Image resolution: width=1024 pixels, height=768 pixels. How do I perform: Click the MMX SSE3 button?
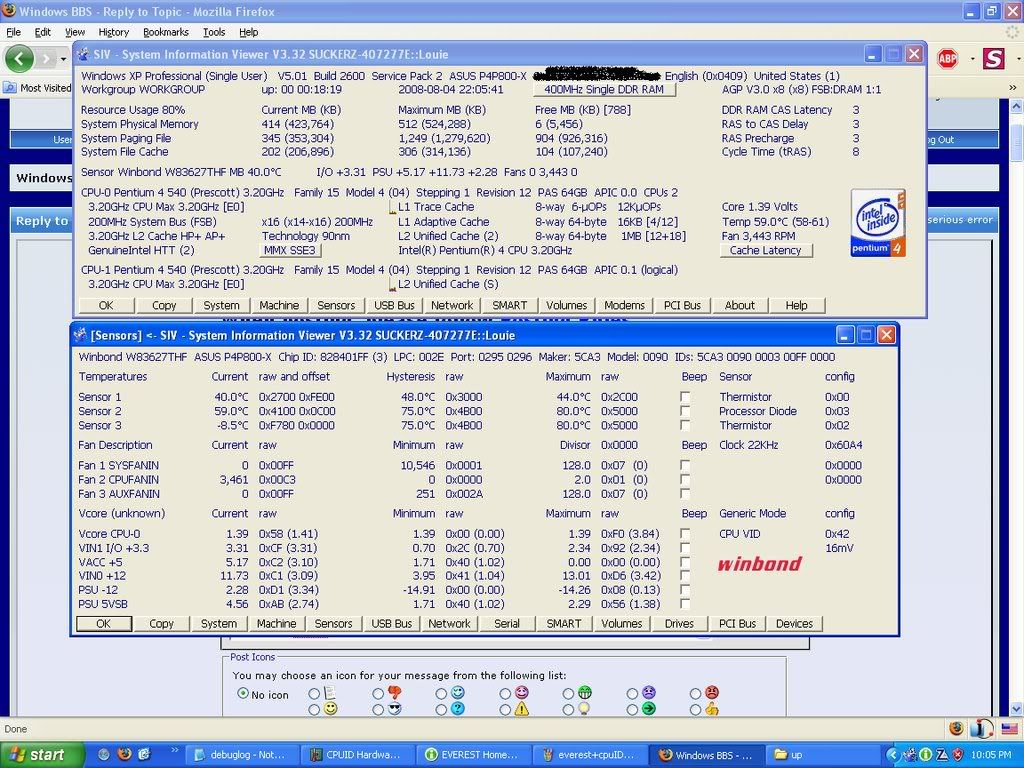click(290, 250)
